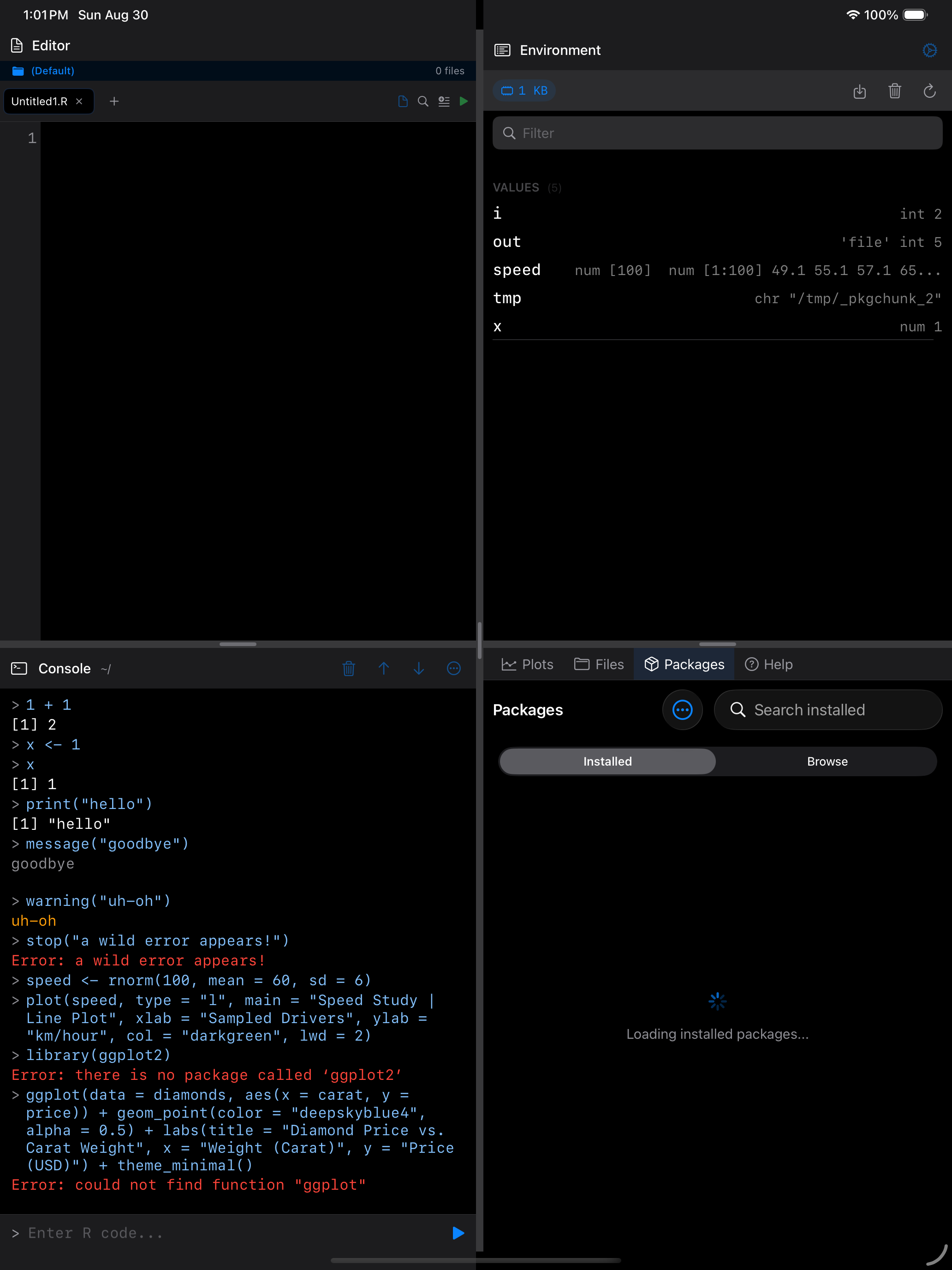Submit console code with blue play button
This screenshot has height=1270, width=952.
pos(458,1233)
